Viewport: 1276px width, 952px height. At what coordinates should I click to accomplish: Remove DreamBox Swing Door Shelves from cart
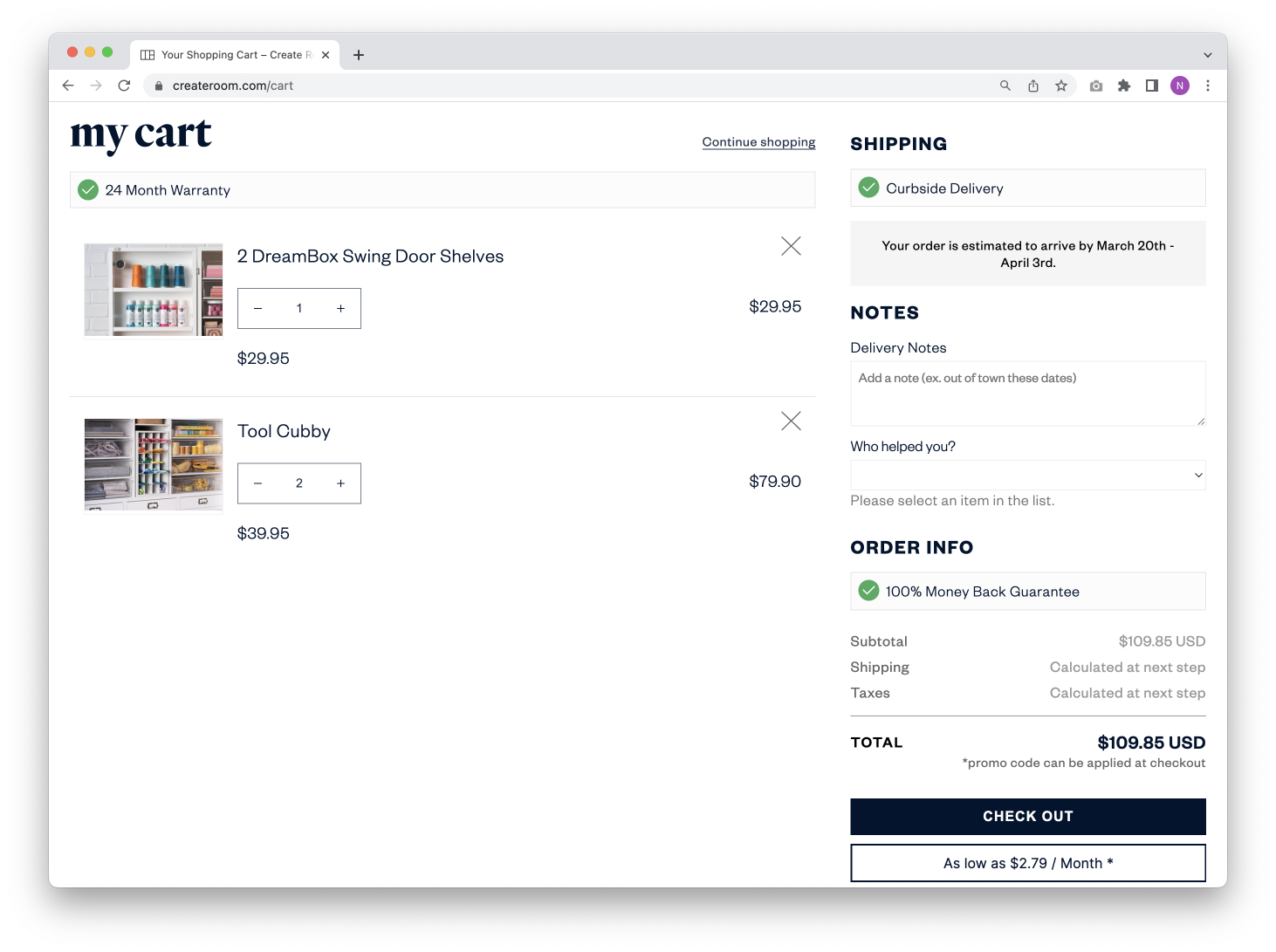(x=791, y=246)
